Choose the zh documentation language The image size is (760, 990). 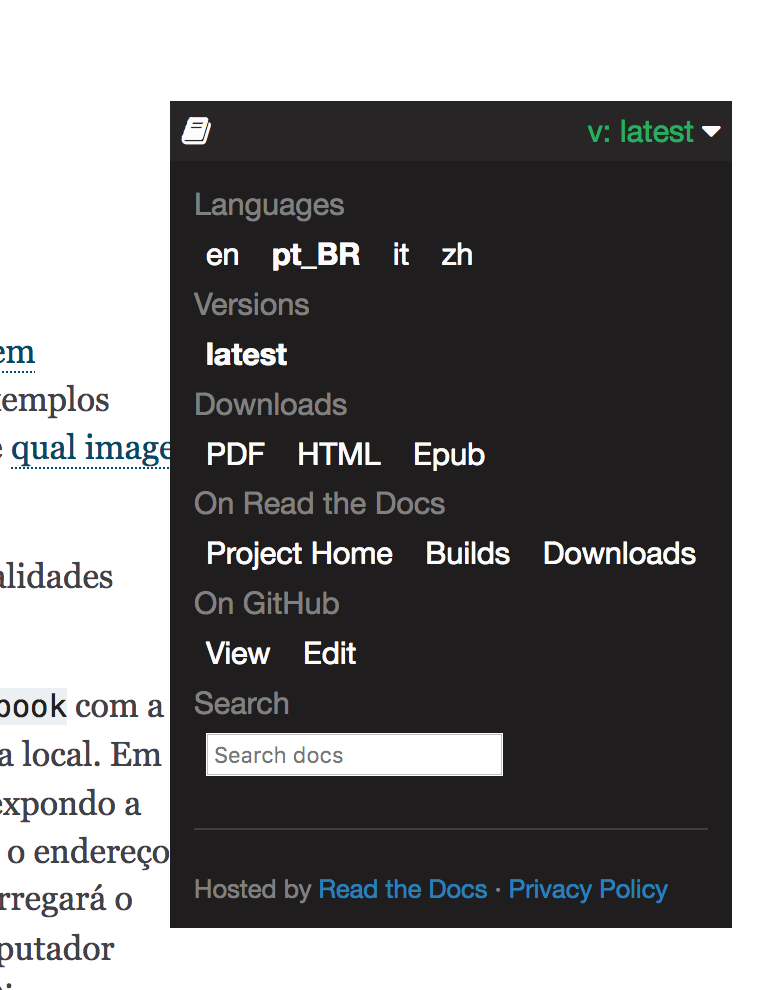[x=456, y=255]
